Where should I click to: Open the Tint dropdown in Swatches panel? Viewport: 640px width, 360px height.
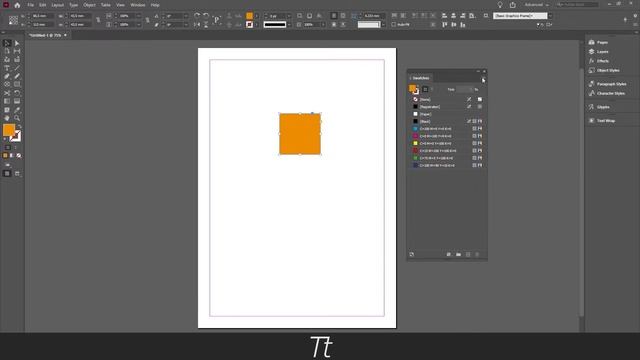[x=471, y=89]
